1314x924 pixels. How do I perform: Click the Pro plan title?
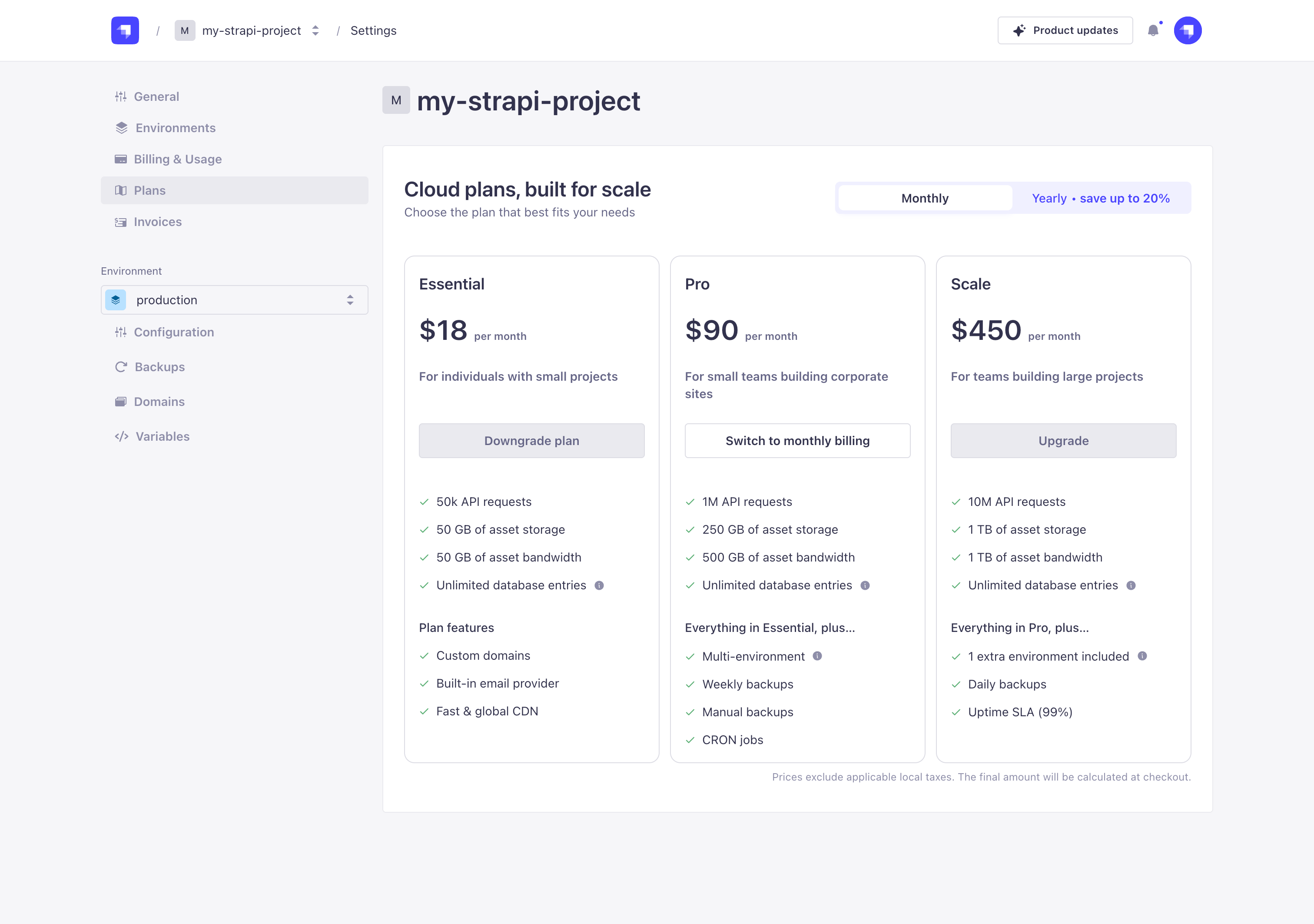(x=697, y=284)
